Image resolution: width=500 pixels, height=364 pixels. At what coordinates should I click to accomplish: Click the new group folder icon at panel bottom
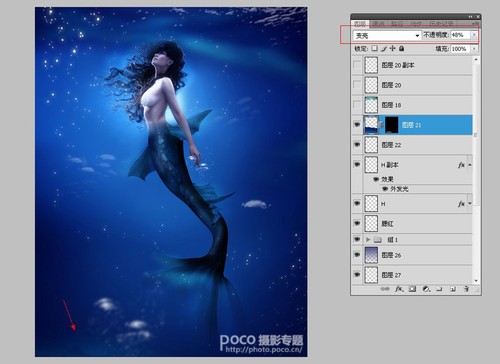point(439,289)
